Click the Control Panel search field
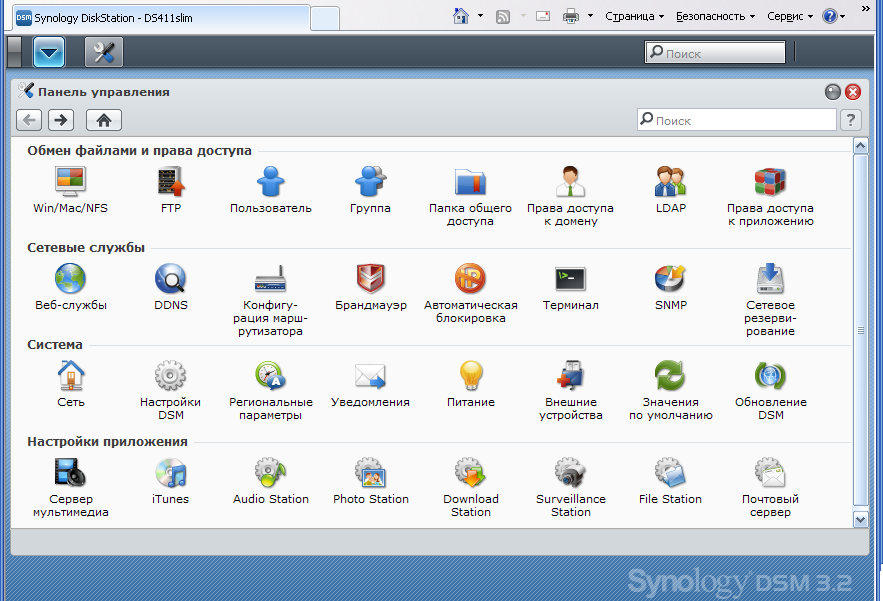The image size is (883, 601). tap(737, 120)
